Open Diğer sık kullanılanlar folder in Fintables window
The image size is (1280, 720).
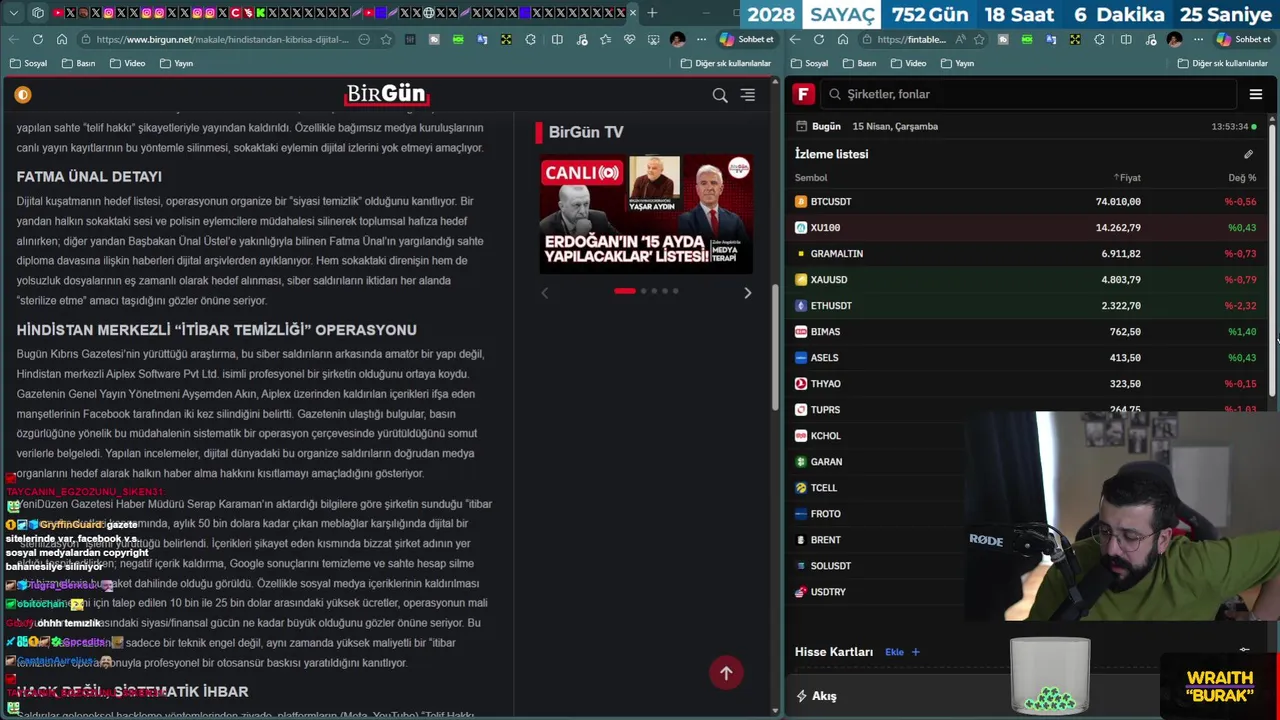tap(1222, 63)
